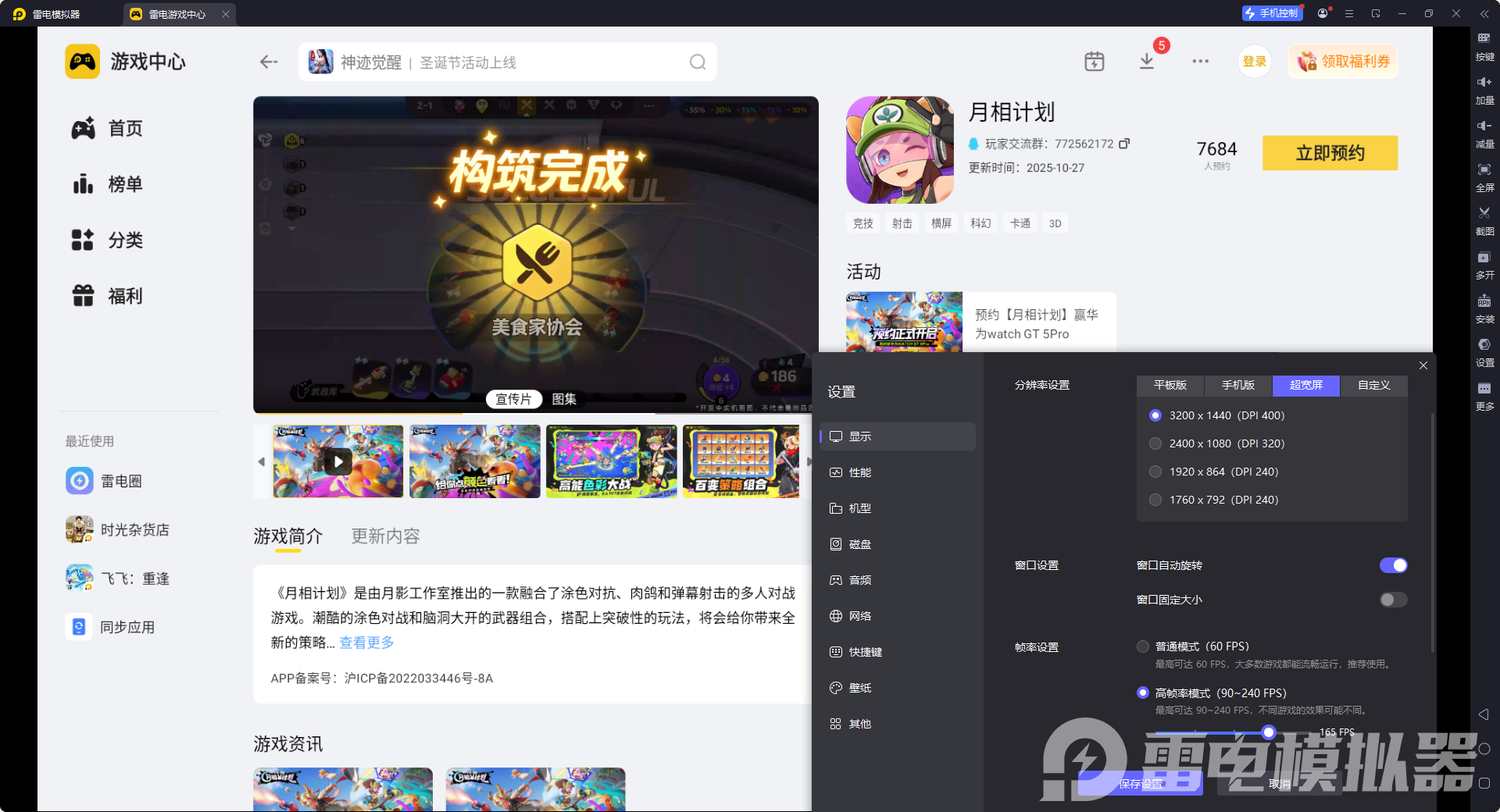The width and height of the screenshot is (1500, 812).
Task: Open the 机型 settings section
Action: 898,508
